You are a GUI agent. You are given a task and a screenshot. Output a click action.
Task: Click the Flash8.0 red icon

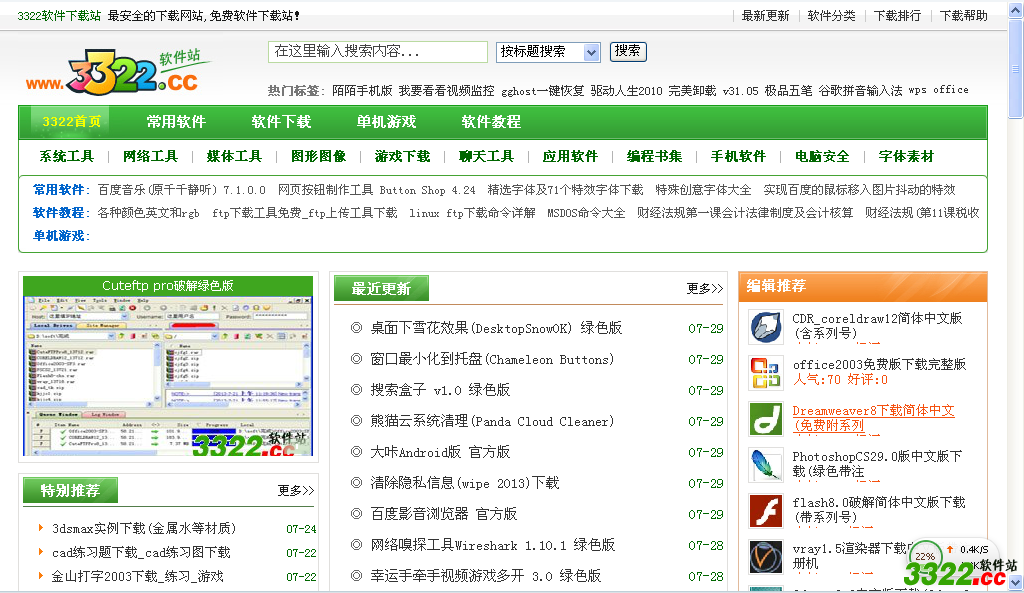(x=766, y=511)
